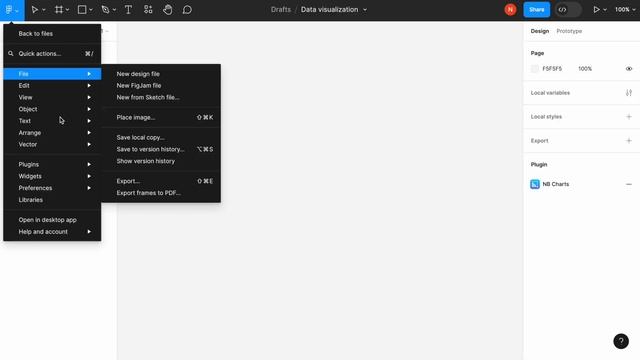Viewport: 640px width, 360px height.
Task: Highlight the File menu item
Action: coord(52,74)
